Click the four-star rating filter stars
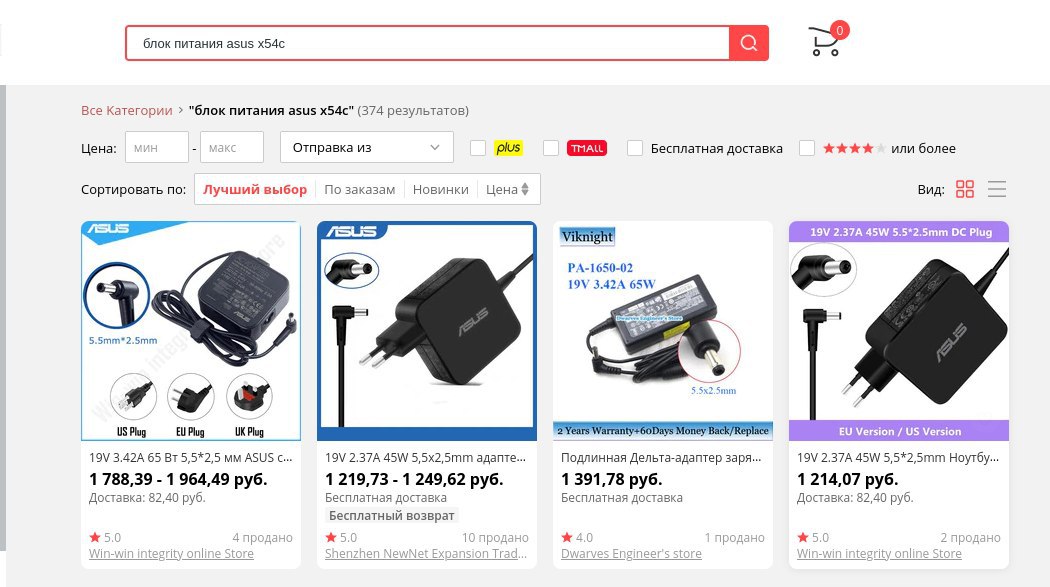The width and height of the screenshot is (1050, 587). [854, 148]
